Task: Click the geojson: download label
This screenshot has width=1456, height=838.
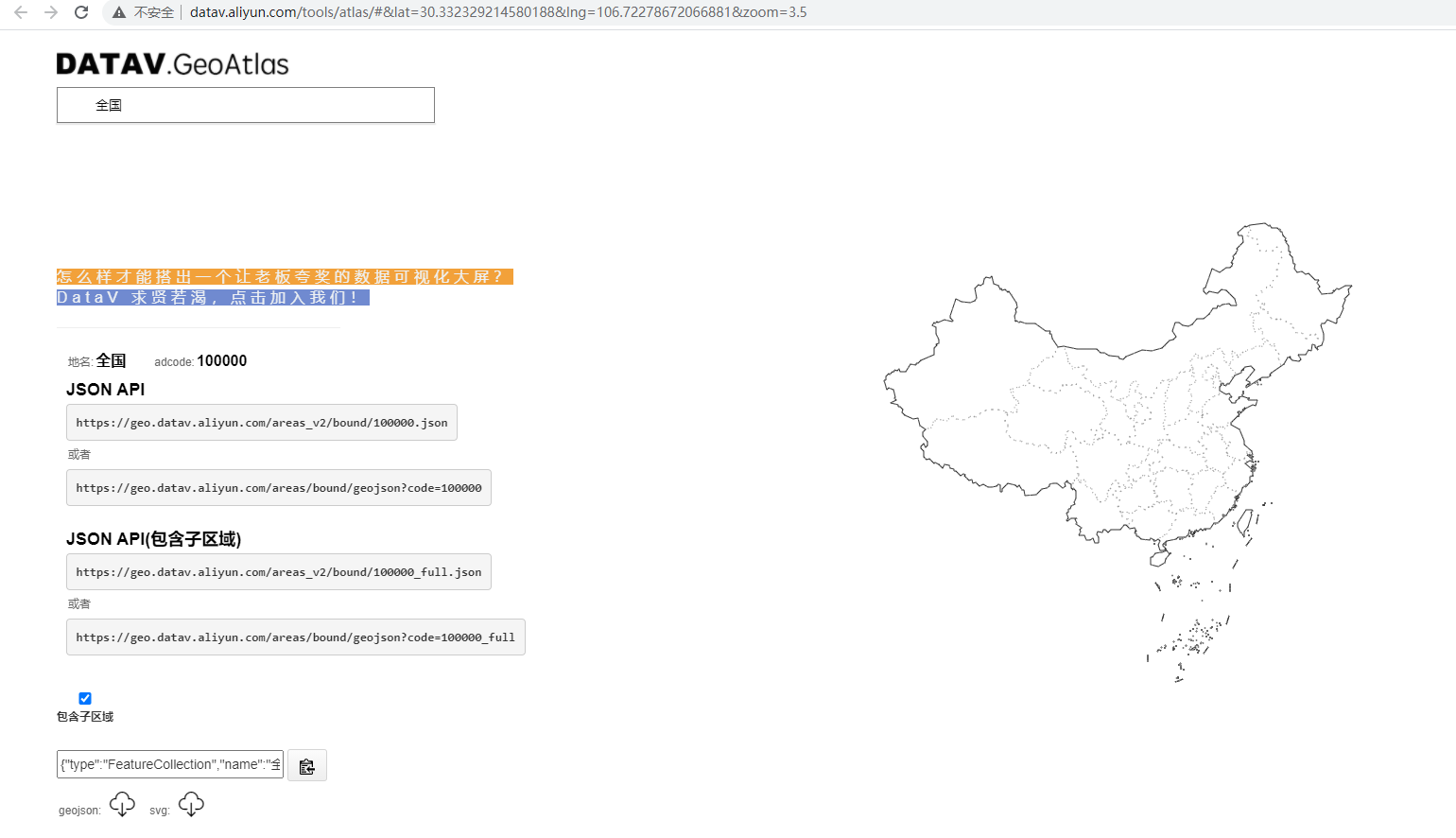Action: [79, 811]
